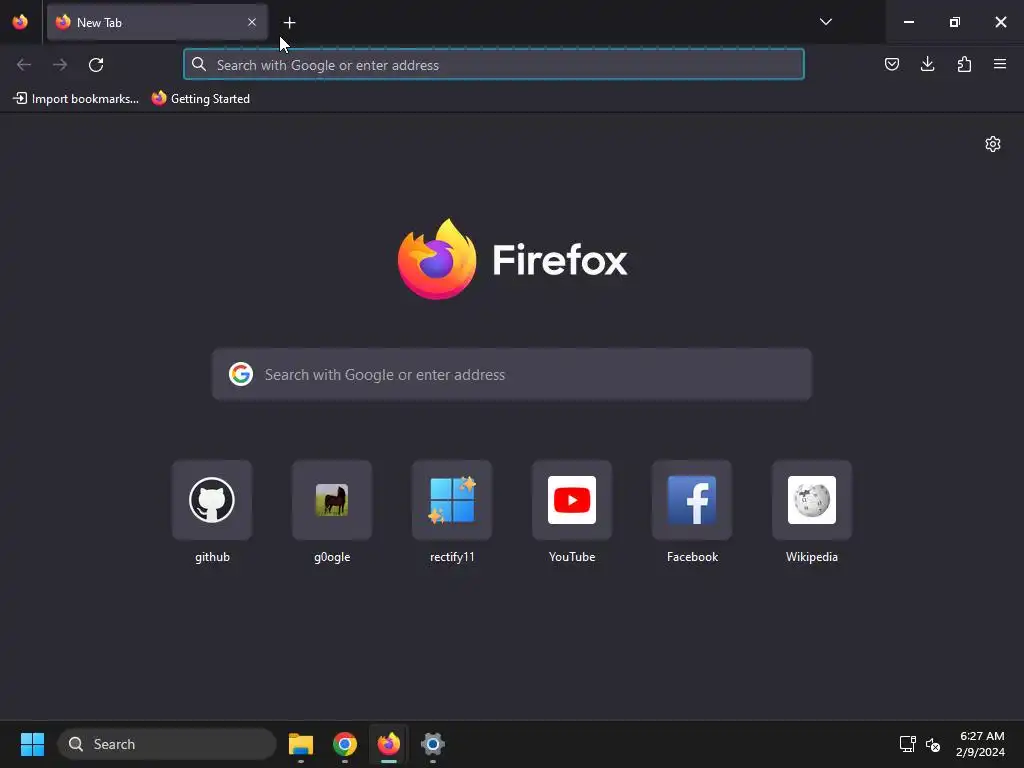1024x768 pixels.
Task: Open Save to Pocket
Action: pos(891,64)
